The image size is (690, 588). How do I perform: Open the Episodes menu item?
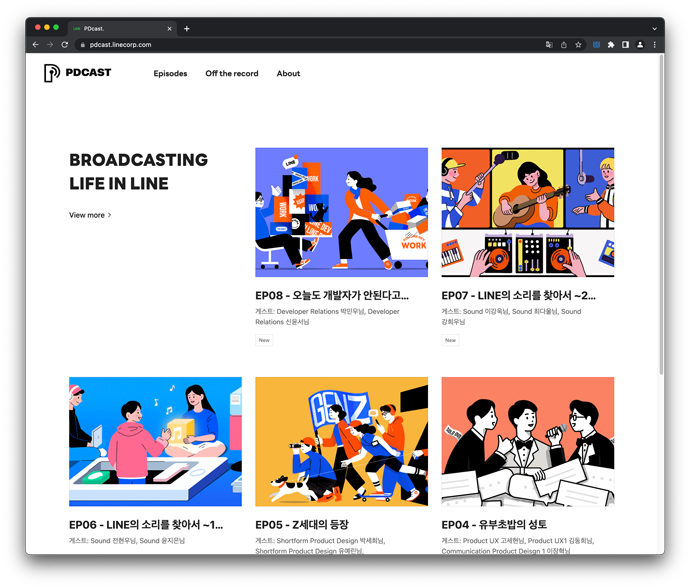pyautogui.click(x=170, y=74)
